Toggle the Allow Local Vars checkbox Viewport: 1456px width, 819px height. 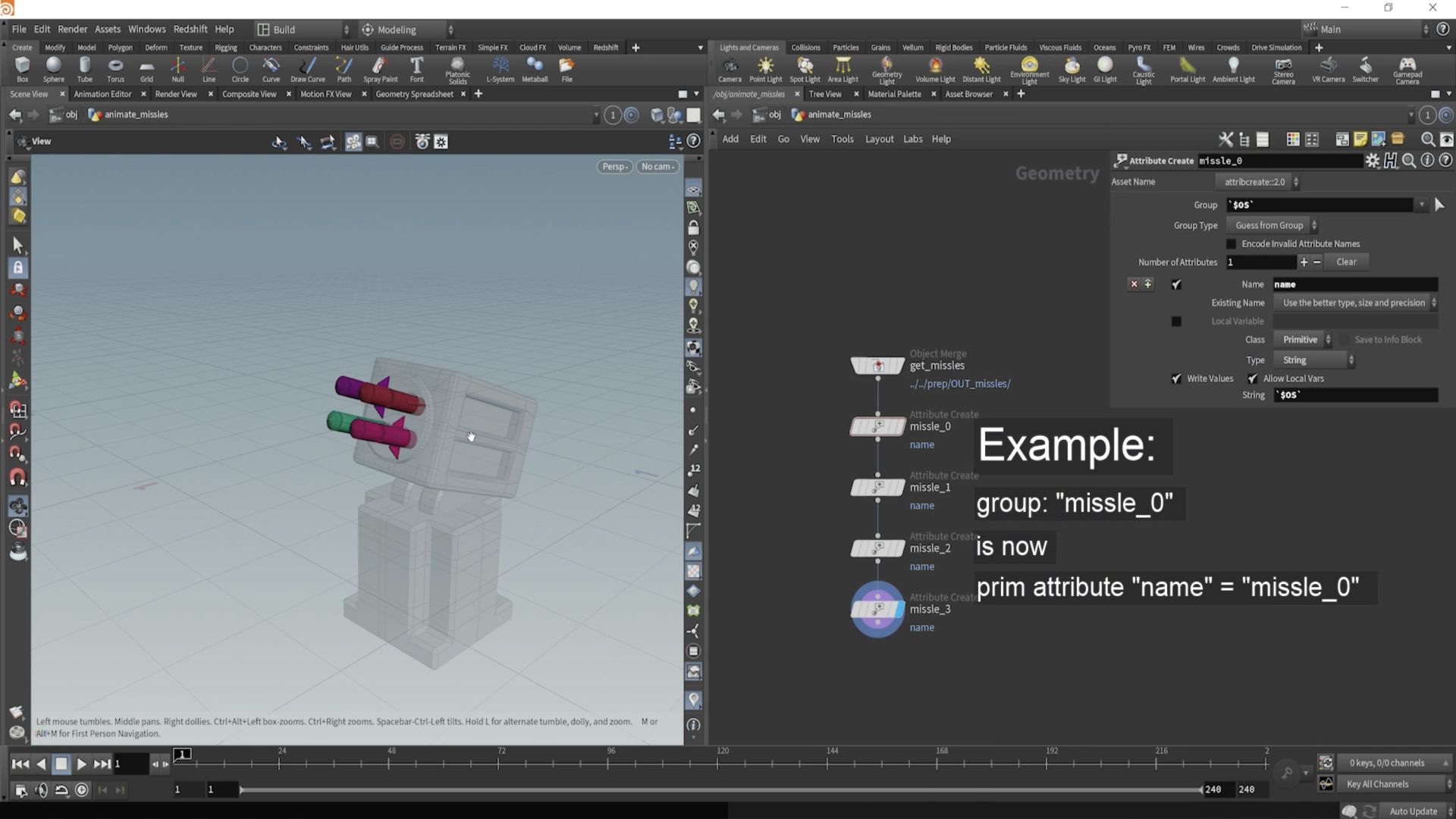click(1253, 378)
